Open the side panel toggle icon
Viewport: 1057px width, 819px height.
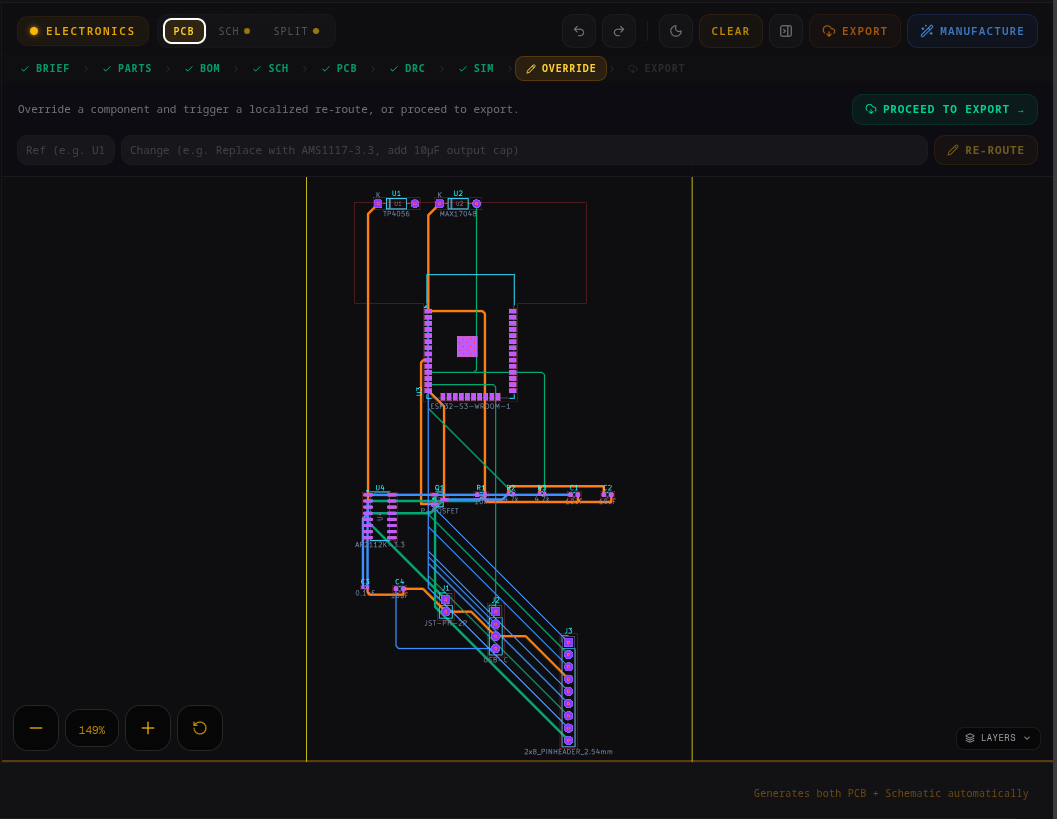point(786,31)
